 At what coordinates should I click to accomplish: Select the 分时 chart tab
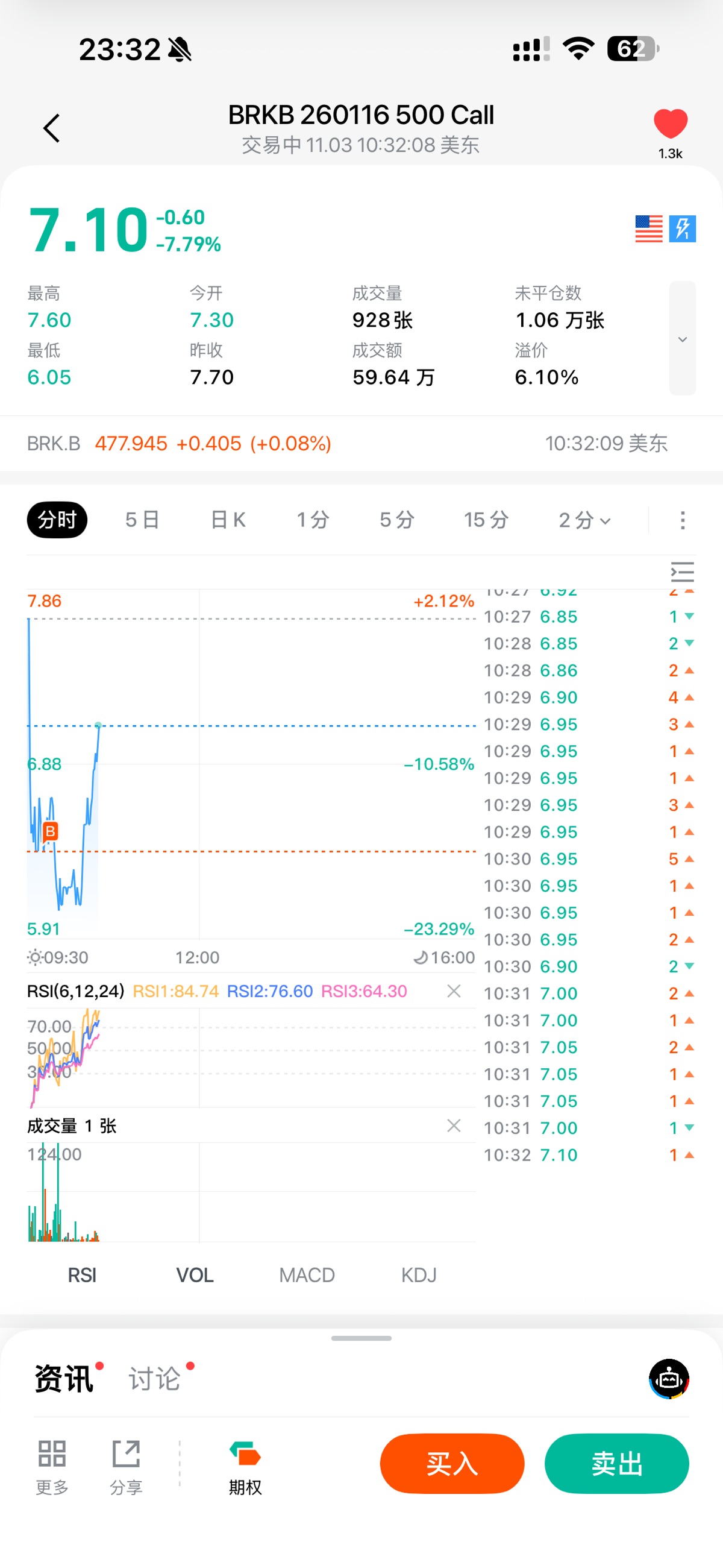click(57, 520)
